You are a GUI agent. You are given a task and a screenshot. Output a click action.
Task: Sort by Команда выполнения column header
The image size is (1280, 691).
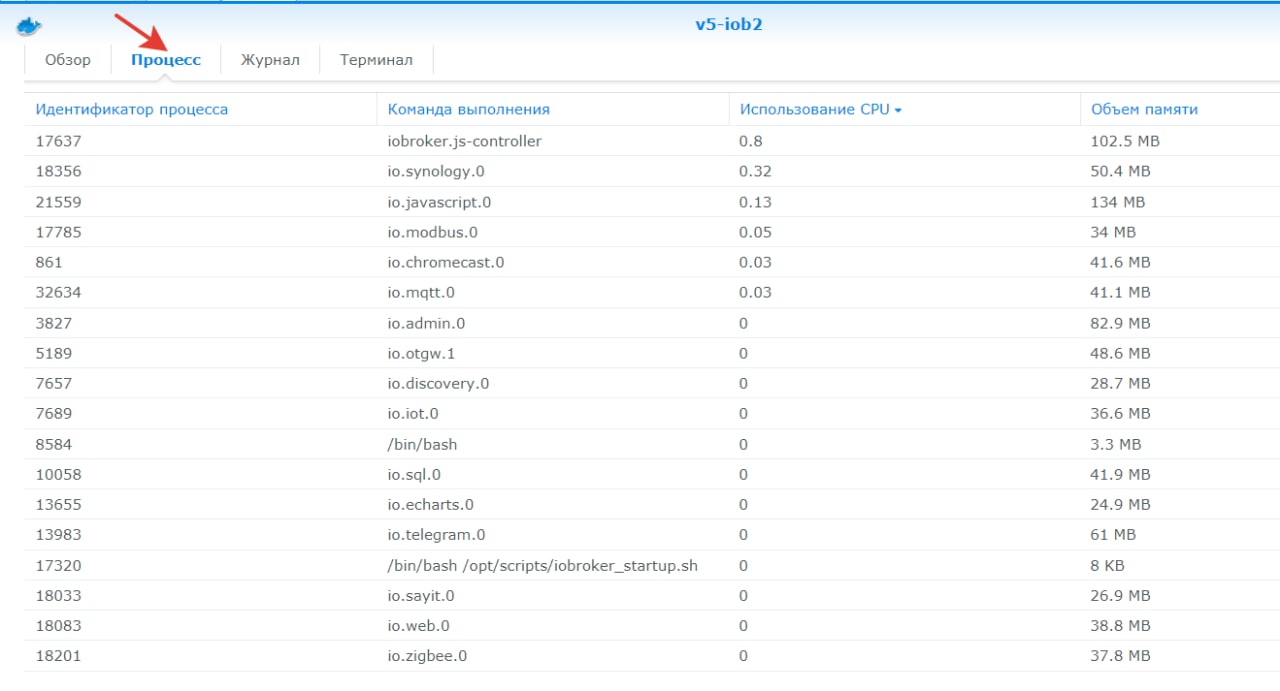click(x=469, y=110)
